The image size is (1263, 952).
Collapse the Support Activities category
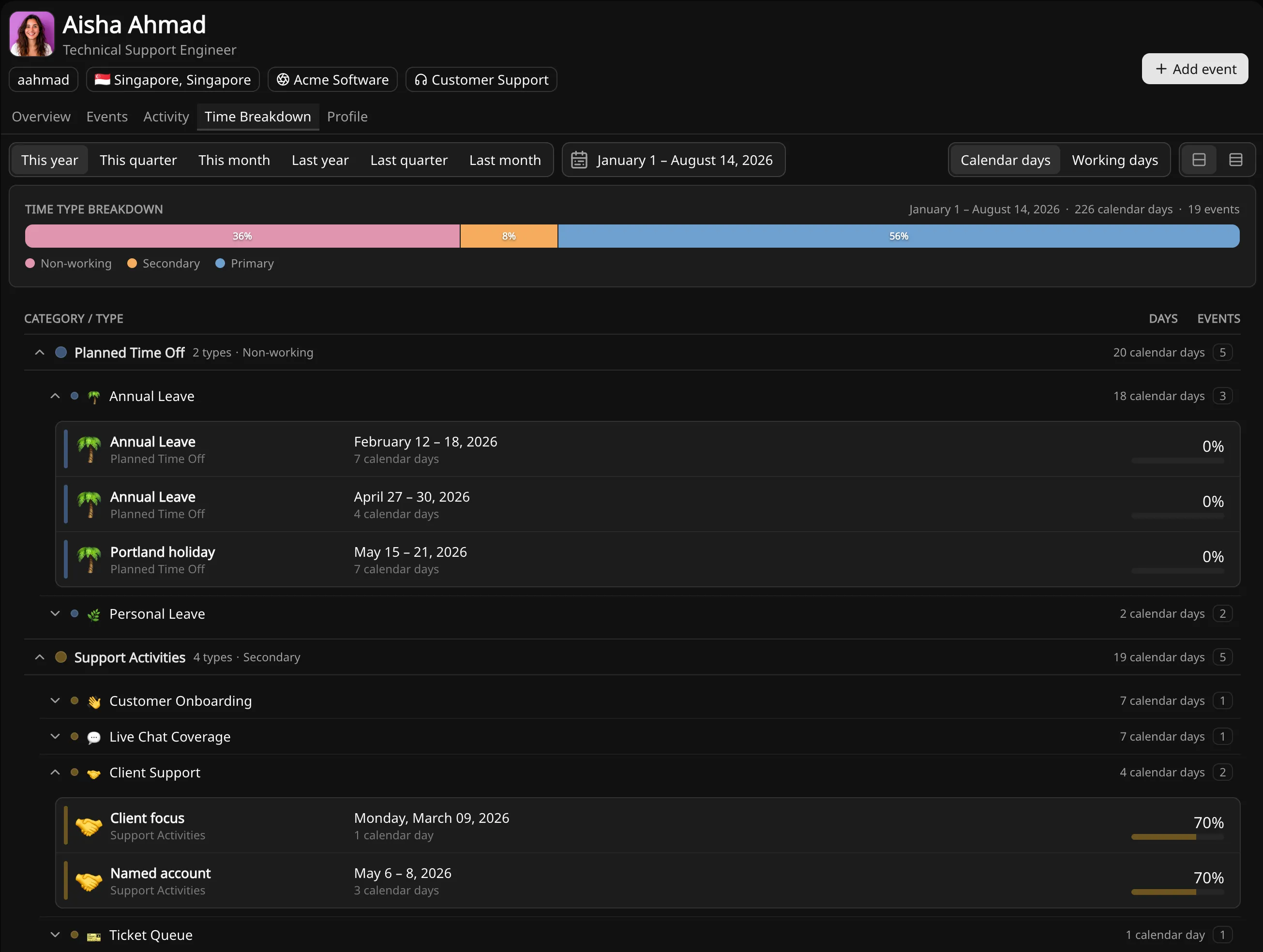coord(39,657)
